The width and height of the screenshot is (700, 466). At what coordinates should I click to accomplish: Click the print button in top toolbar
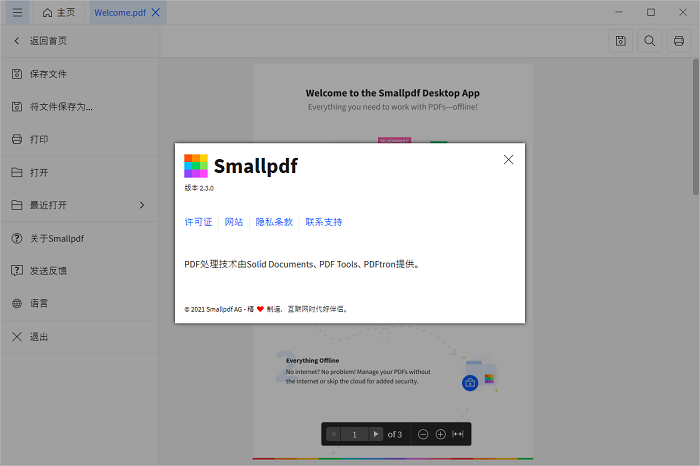pos(679,41)
